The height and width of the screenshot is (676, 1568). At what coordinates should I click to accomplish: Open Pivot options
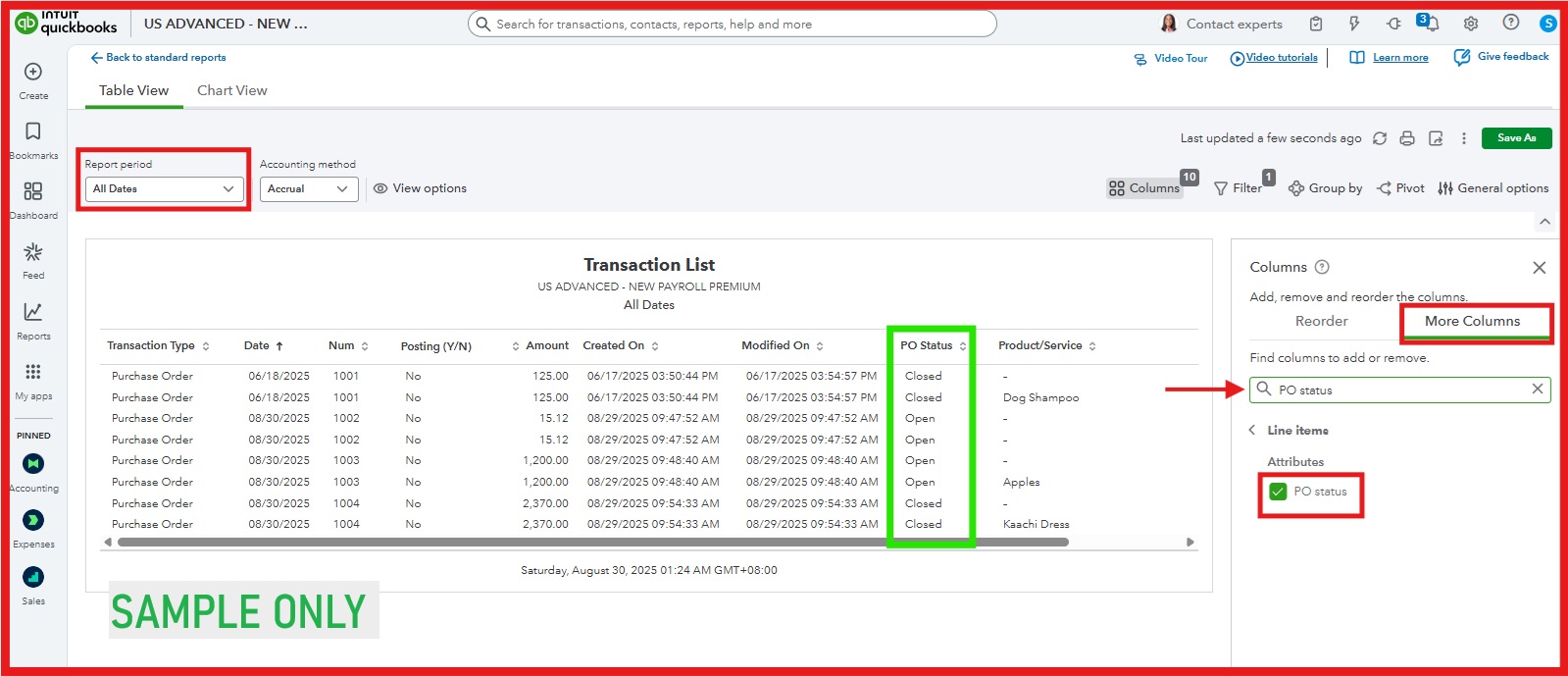pyautogui.click(x=1400, y=188)
